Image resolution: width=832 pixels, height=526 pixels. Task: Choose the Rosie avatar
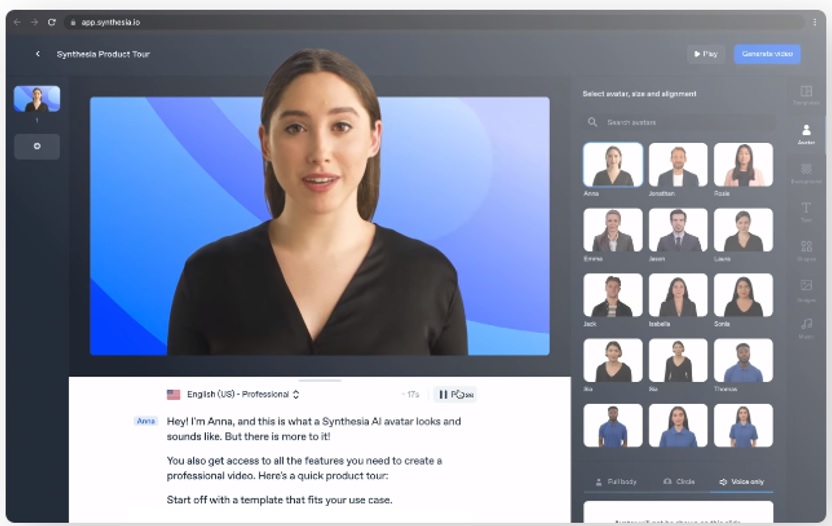[743, 165]
